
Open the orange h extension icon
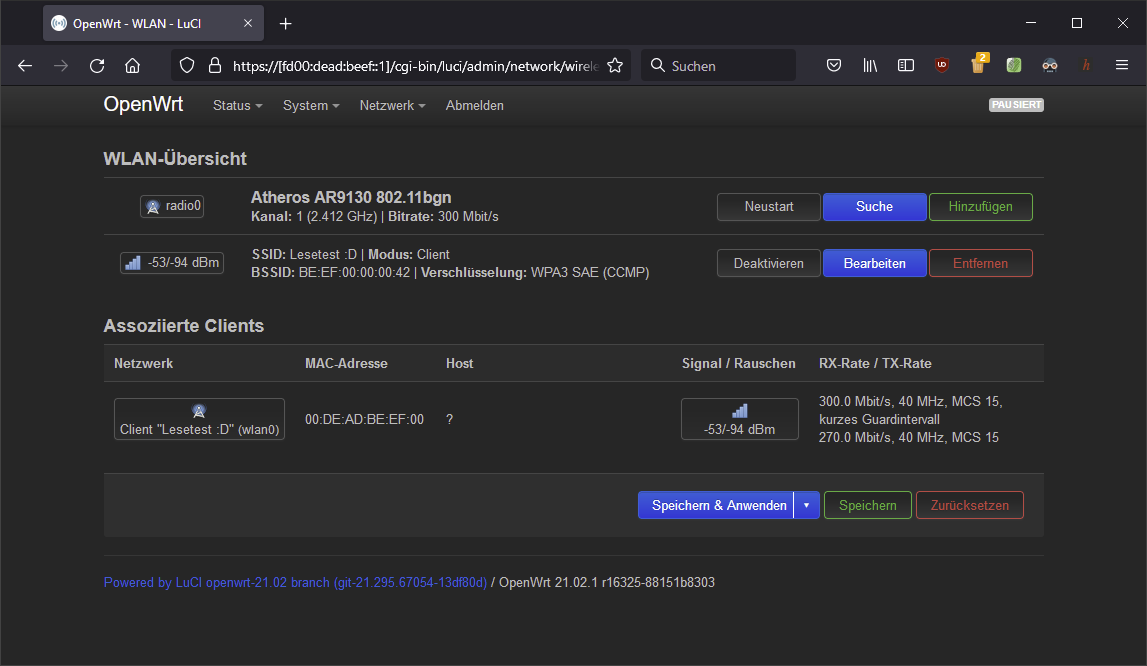pos(1086,66)
